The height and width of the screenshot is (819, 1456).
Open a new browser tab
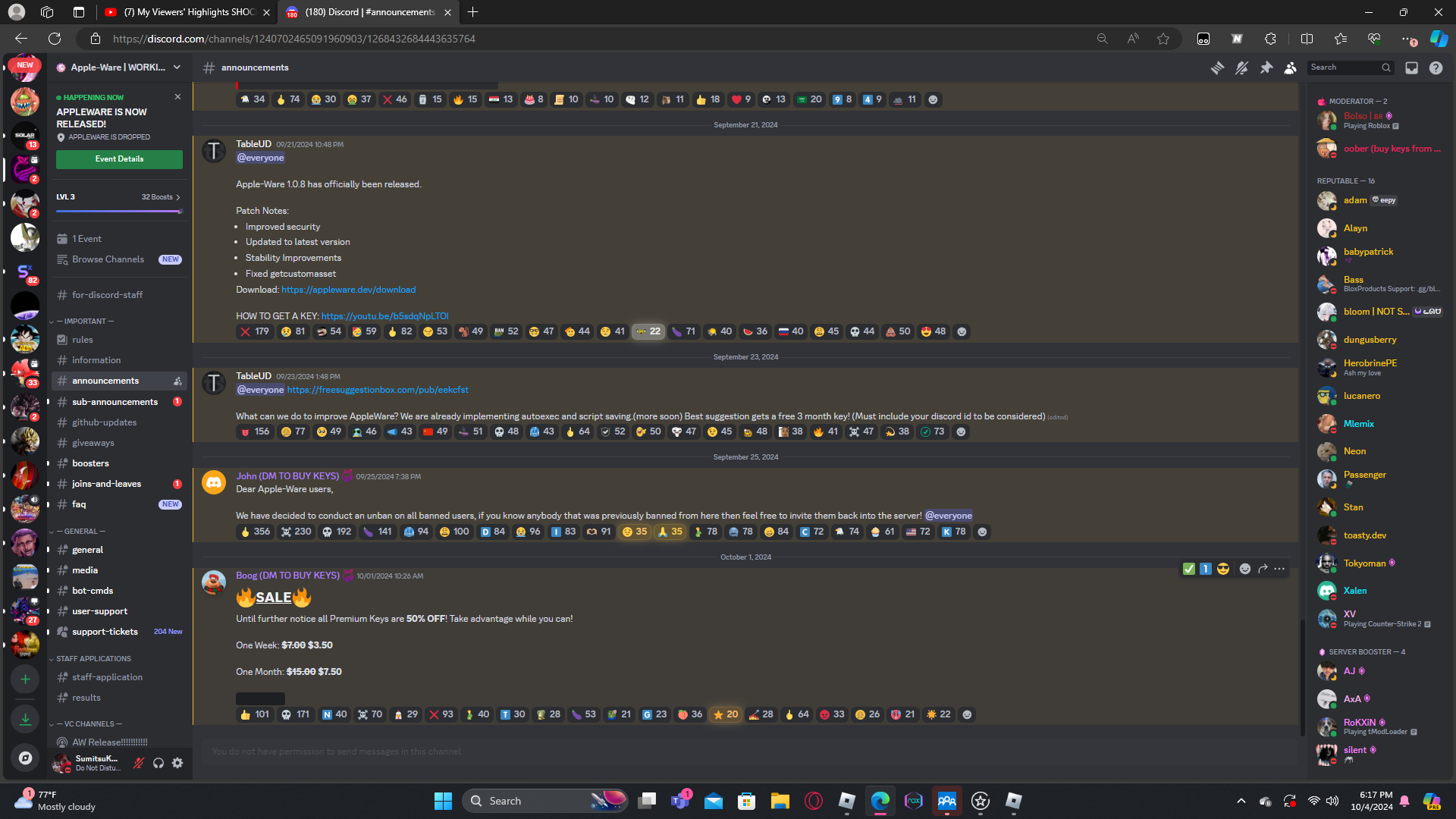(x=472, y=12)
